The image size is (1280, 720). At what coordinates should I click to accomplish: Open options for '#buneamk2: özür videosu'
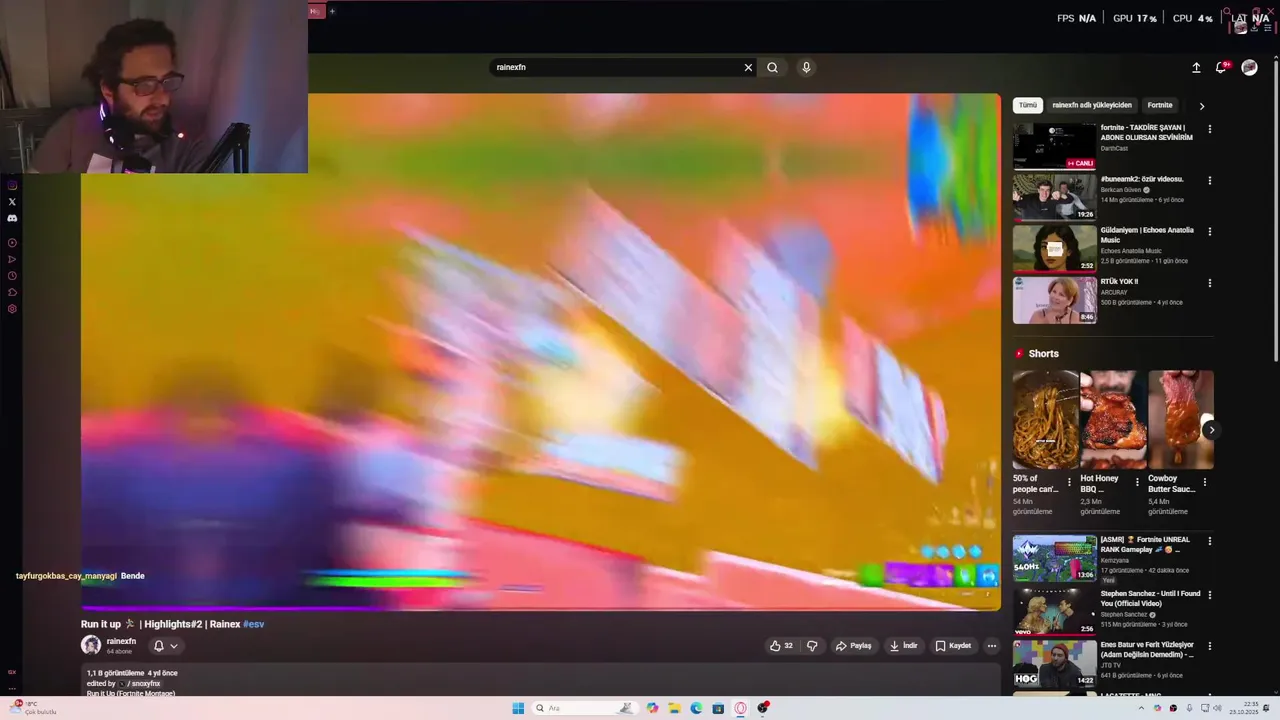click(1210, 181)
